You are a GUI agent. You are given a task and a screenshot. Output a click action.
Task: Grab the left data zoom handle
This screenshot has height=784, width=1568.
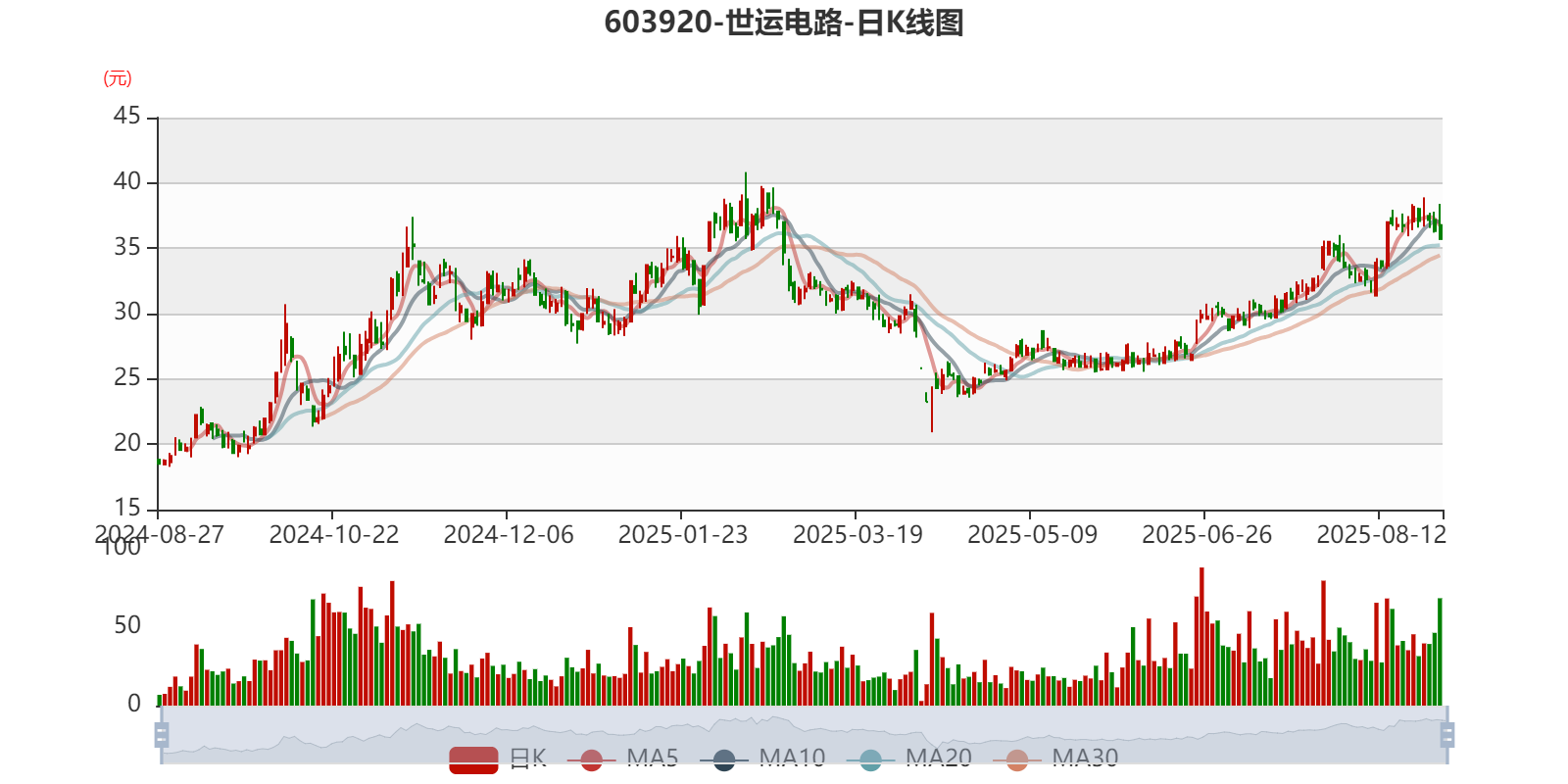pyautogui.click(x=162, y=735)
